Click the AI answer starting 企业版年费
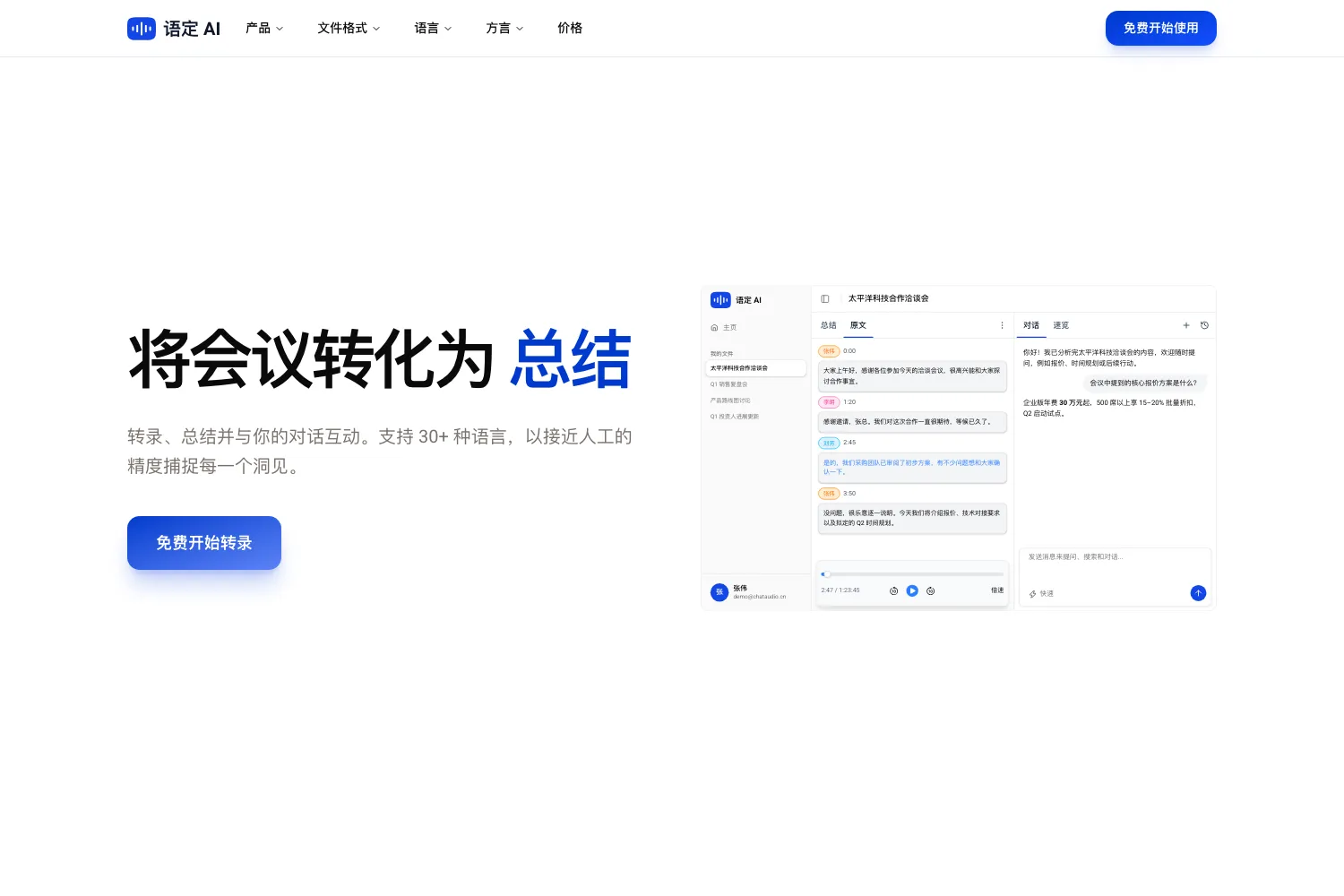 (x=1111, y=408)
